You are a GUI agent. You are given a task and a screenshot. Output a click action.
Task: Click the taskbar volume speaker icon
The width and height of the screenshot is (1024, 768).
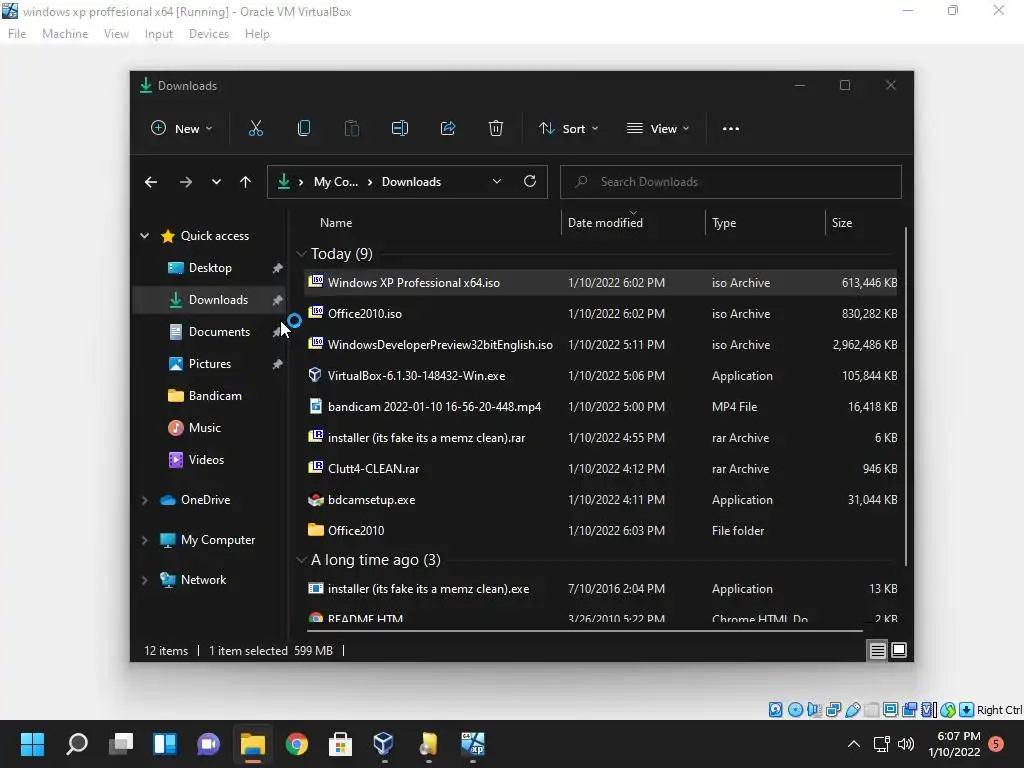(x=906, y=744)
